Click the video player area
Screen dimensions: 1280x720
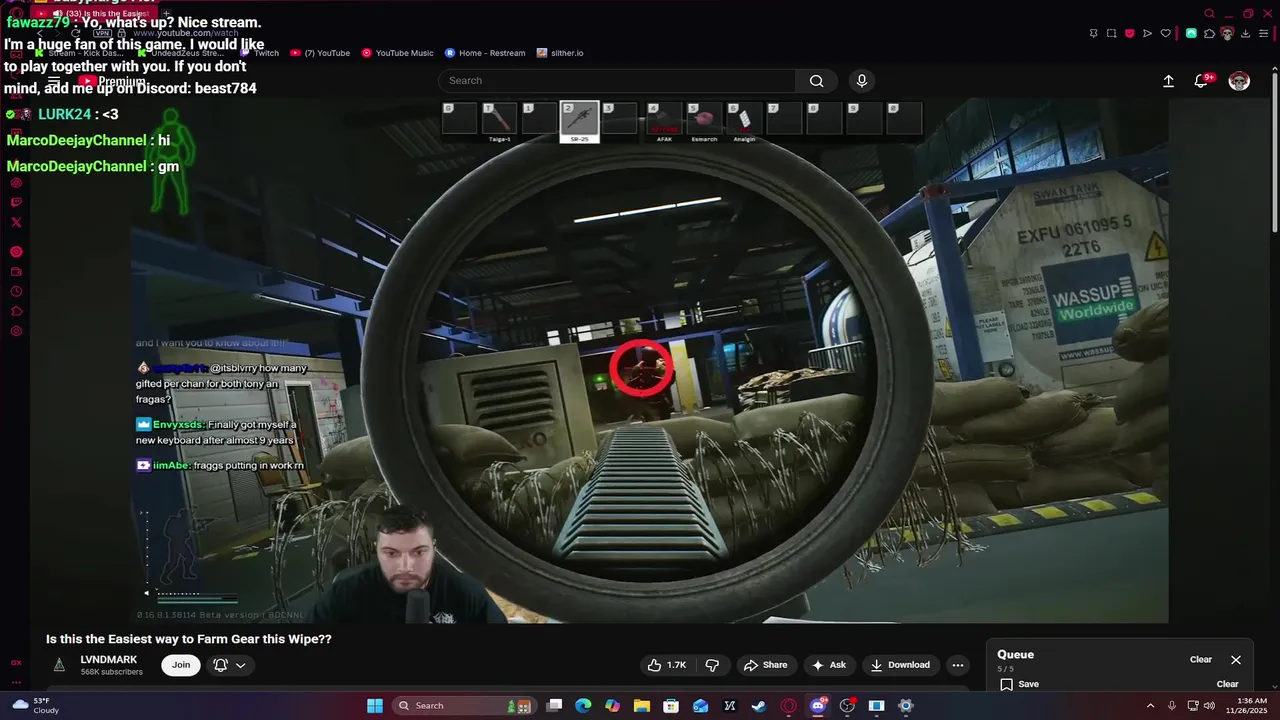[x=649, y=360]
